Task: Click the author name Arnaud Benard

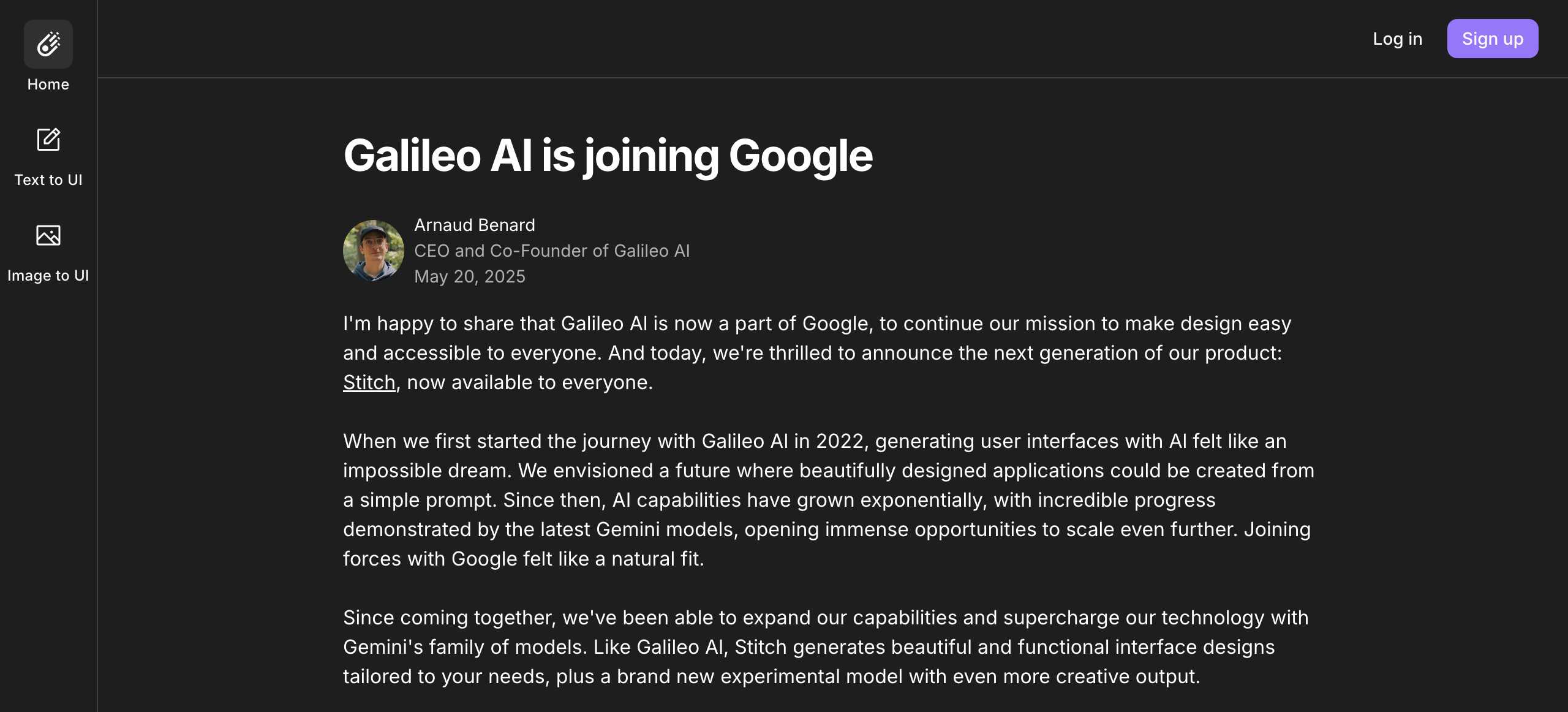Action: tap(475, 225)
